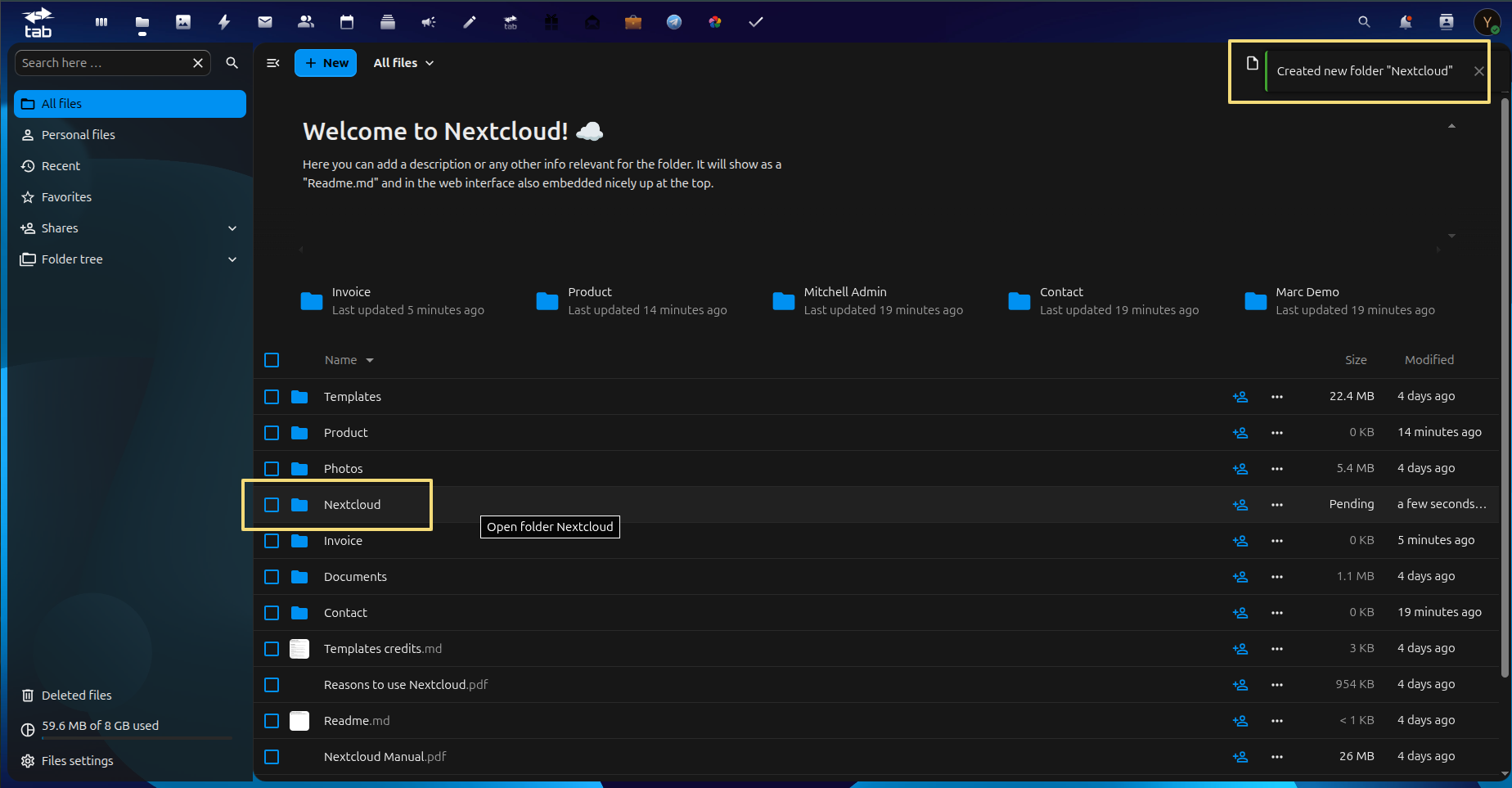Open the Recent files view
Screen dimensions: 1512x788
(130, 166)
